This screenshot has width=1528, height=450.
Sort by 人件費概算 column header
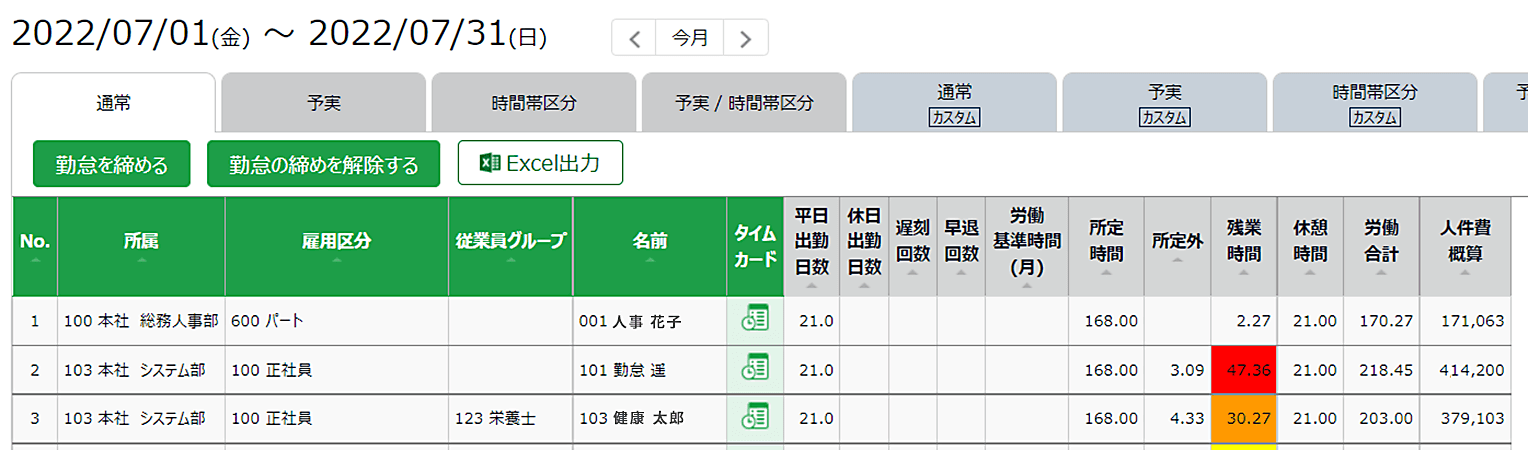1465,246
